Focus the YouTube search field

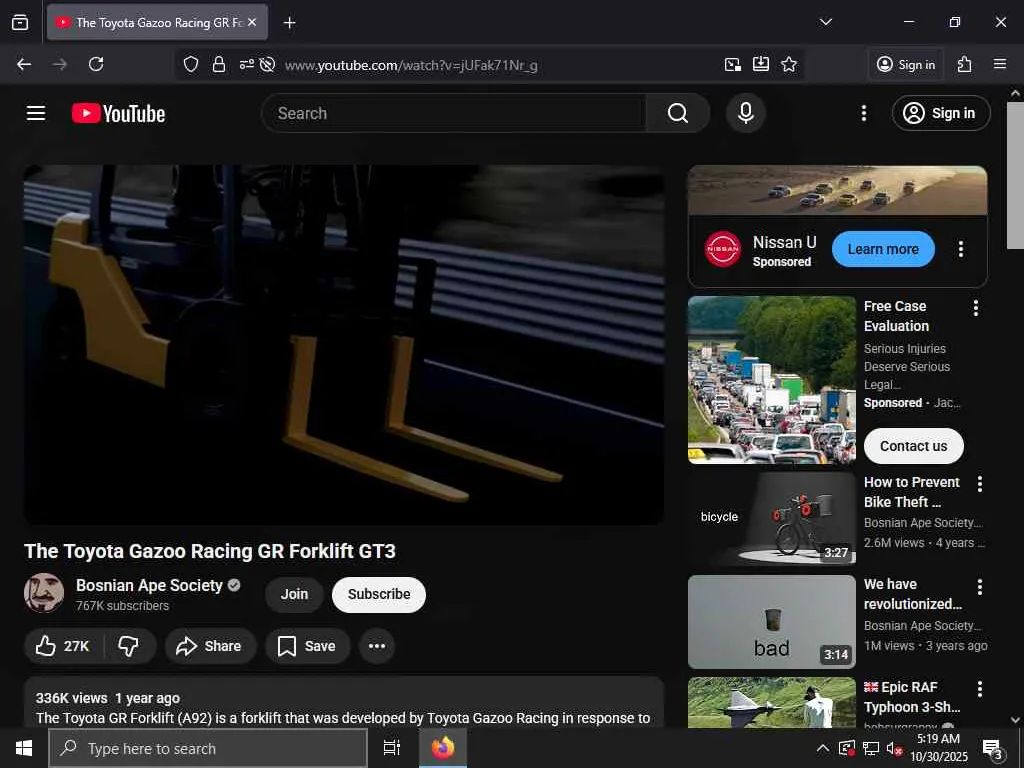[453, 113]
